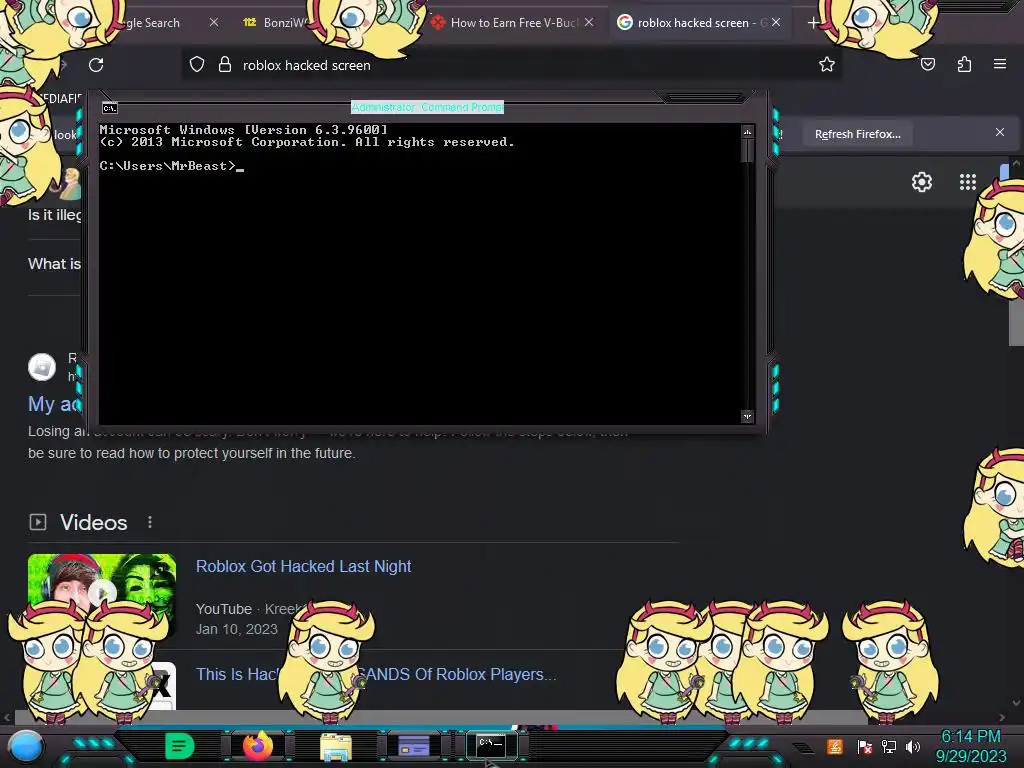Click the Videos section heading
1024x768 pixels.
[x=93, y=522]
